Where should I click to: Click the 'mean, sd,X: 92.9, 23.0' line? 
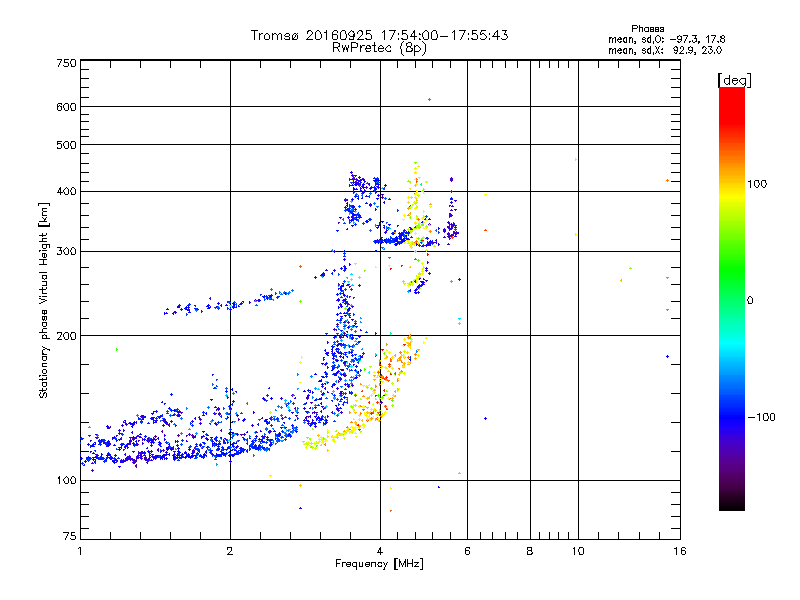[x=665, y=50]
